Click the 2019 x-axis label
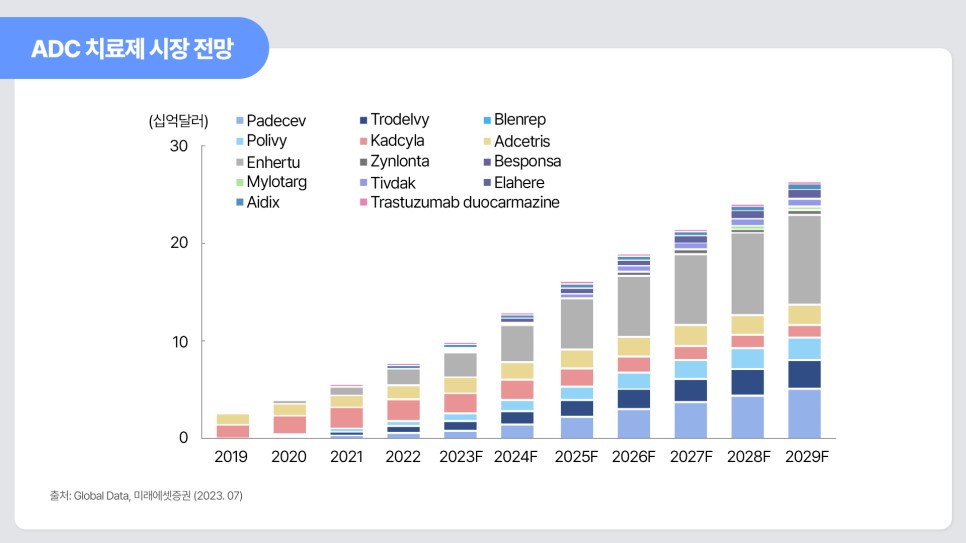The width and height of the screenshot is (966, 543). click(x=231, y=457)
